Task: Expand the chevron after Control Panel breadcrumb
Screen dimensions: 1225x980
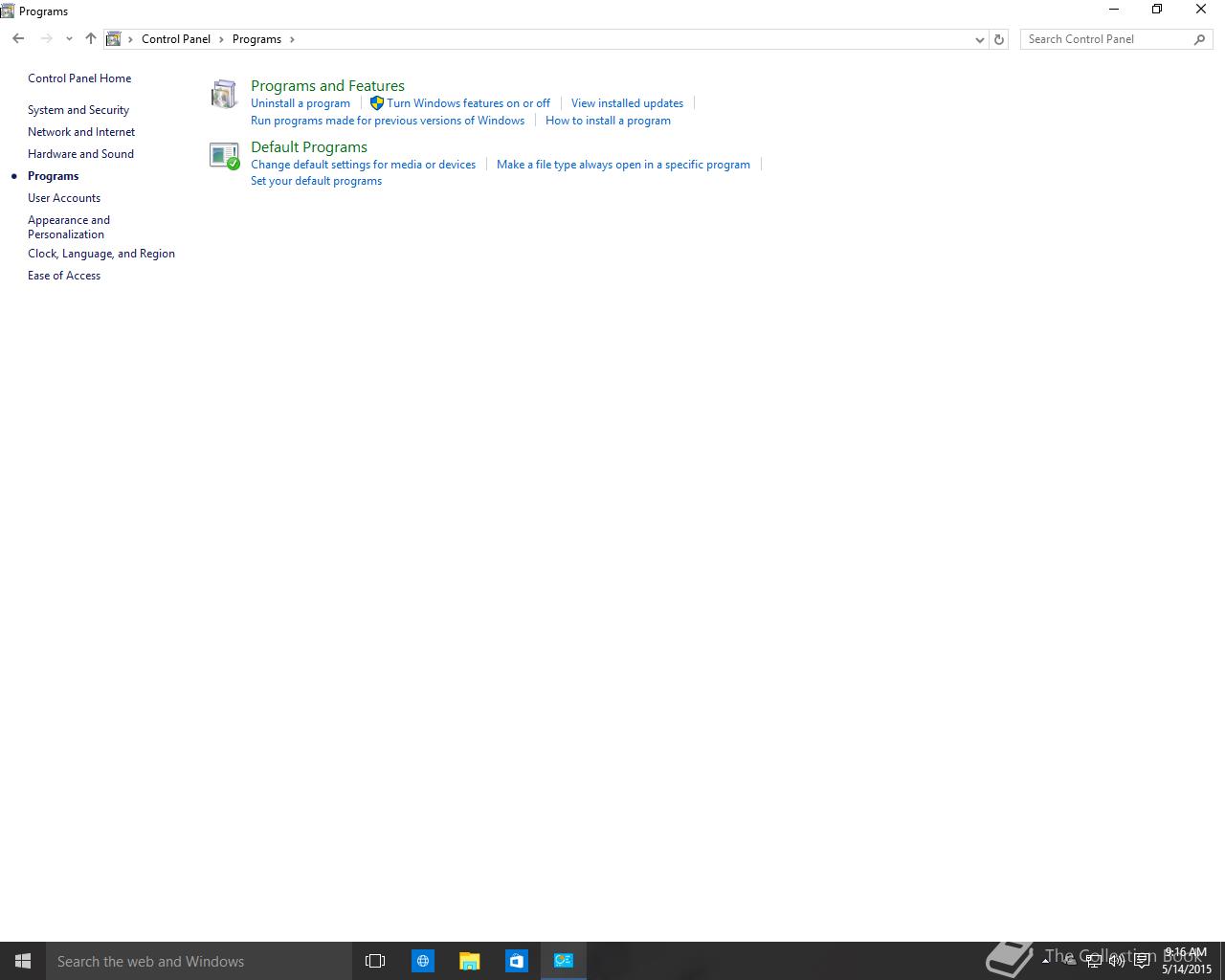Action: click(x=221, y=39)
